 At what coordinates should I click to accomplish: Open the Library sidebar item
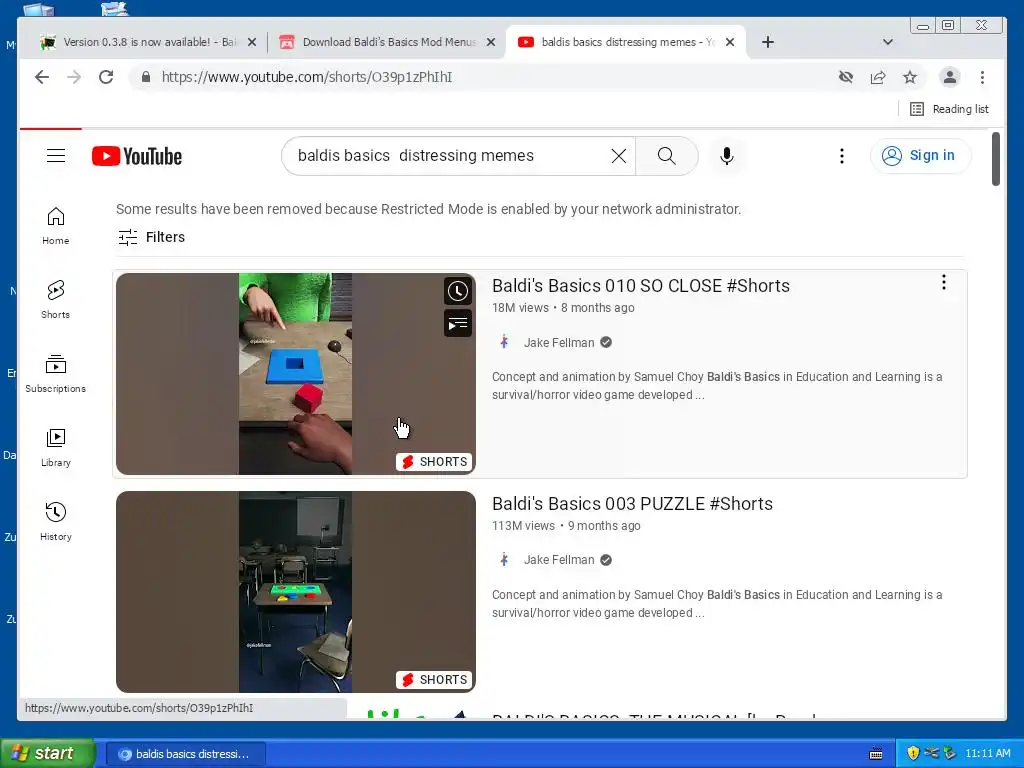click(56, 448)
